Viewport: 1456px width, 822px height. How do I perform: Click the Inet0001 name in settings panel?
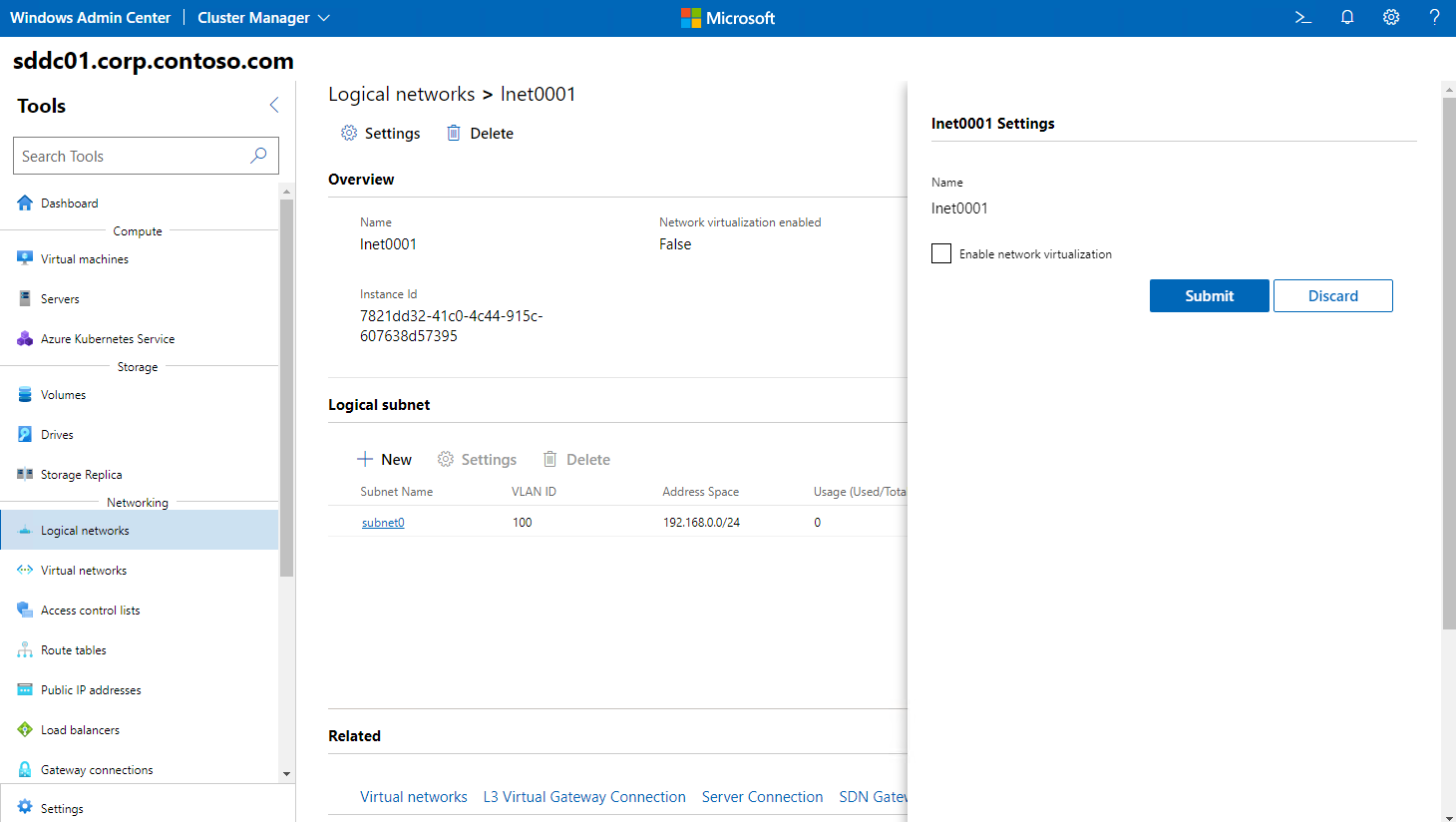tap(959, 207)
